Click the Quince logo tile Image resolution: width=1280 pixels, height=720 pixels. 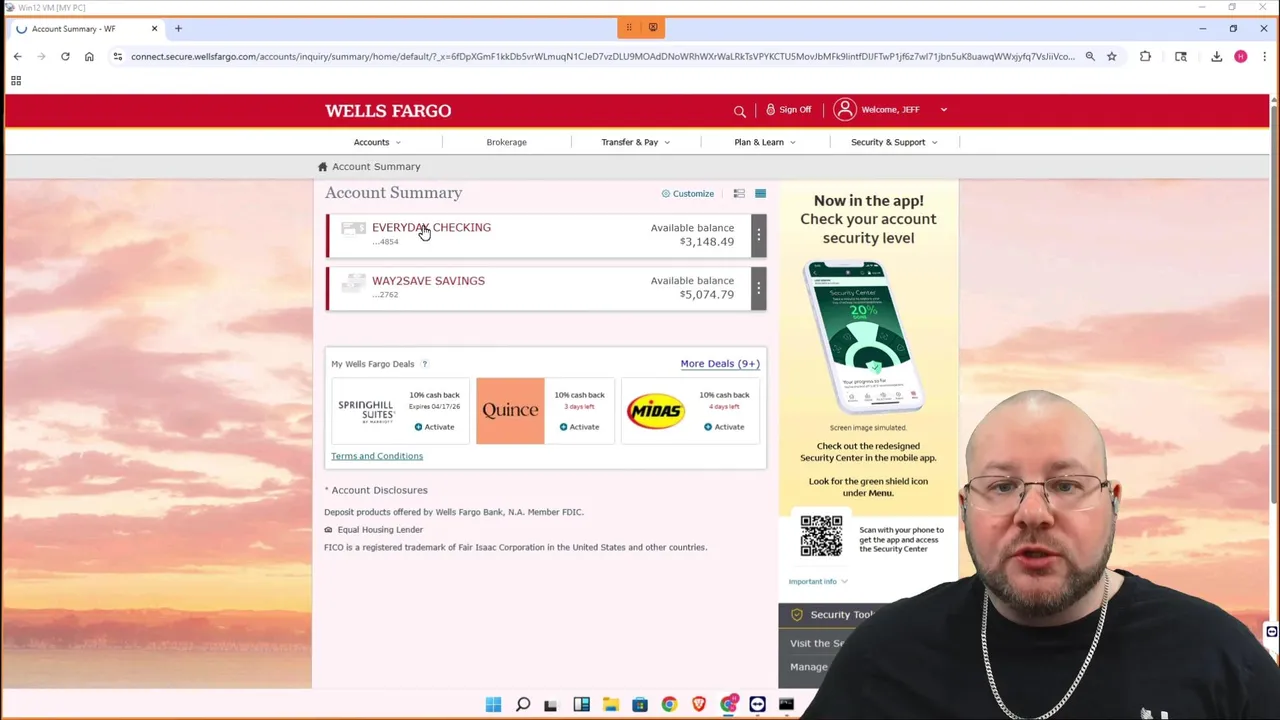point(510,411)
